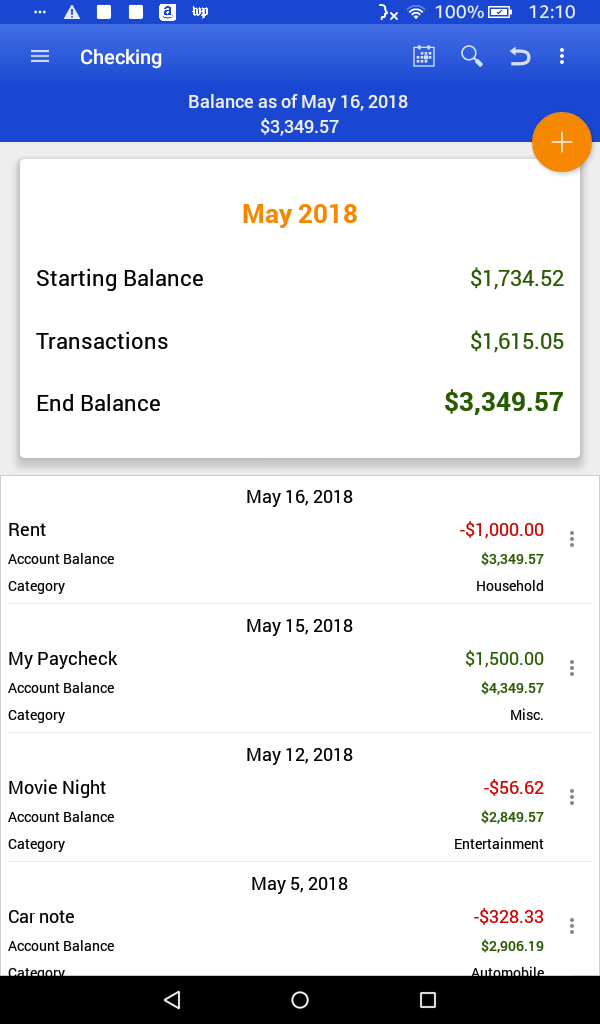
Task: Tap the back triangle in the navigation bar
Action: (171, 998)
